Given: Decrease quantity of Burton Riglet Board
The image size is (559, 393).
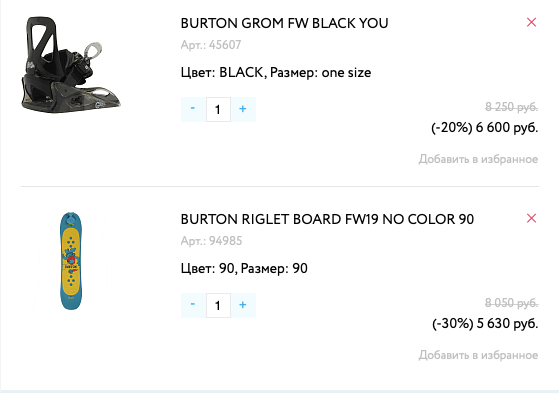Looking at the screenshot, I should 193,305.
